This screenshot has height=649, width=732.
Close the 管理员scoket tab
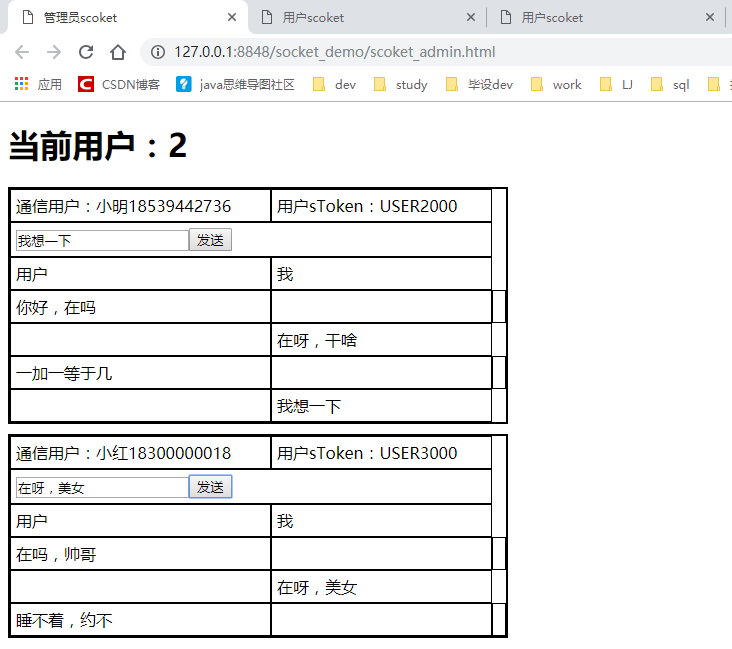(x=232, y=17)
